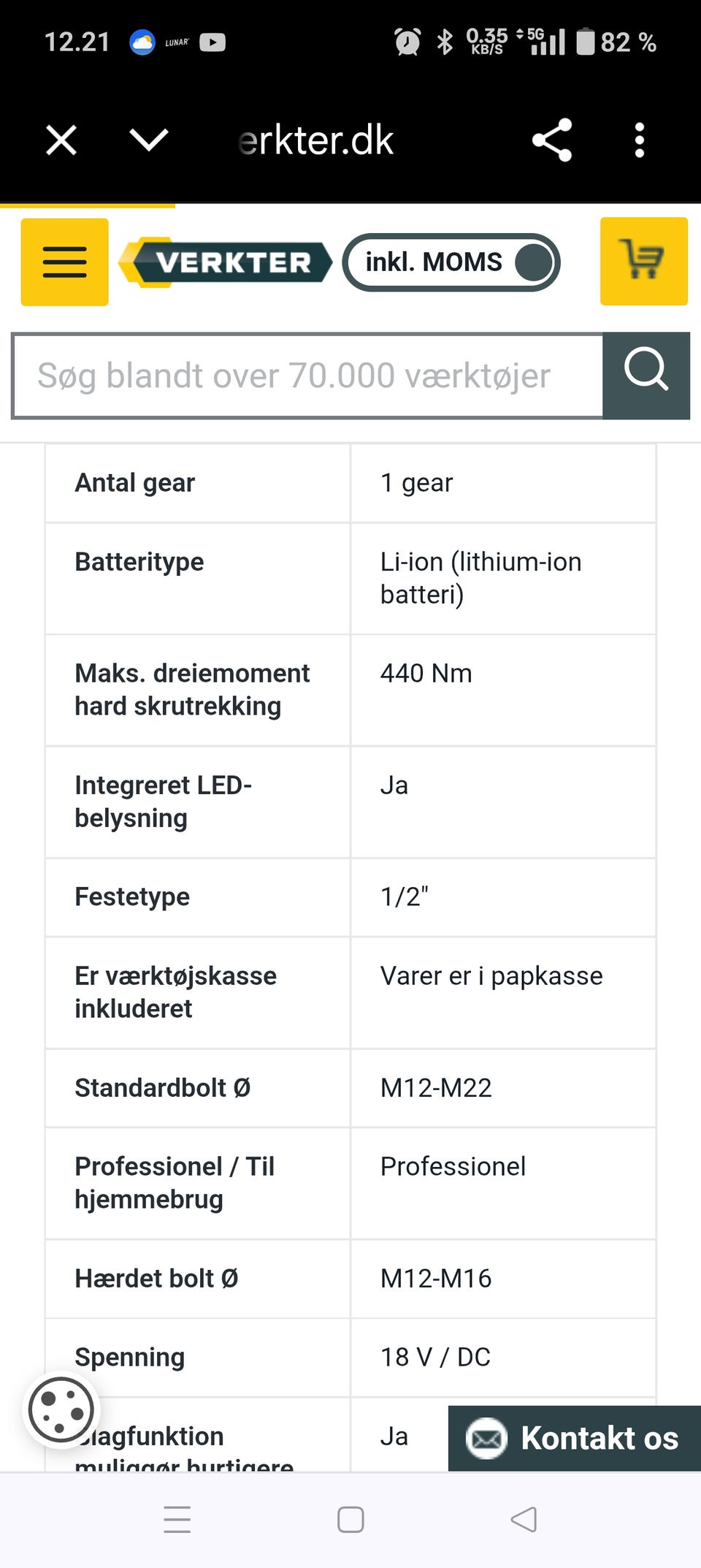Close the browser tab with X
The image size is (701, 1568).
coord(61,140)
